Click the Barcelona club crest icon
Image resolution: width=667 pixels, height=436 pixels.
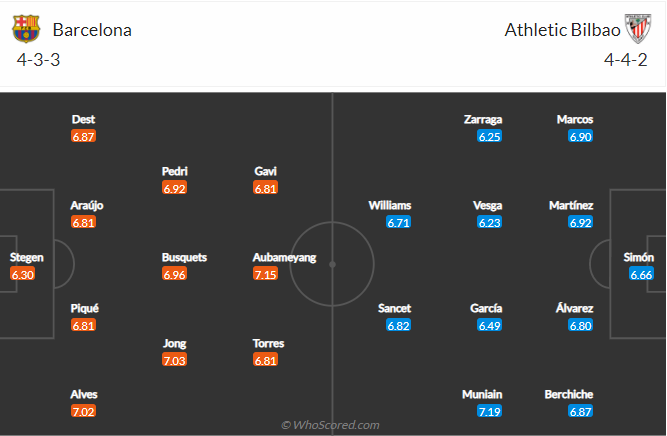coord(26,29)
